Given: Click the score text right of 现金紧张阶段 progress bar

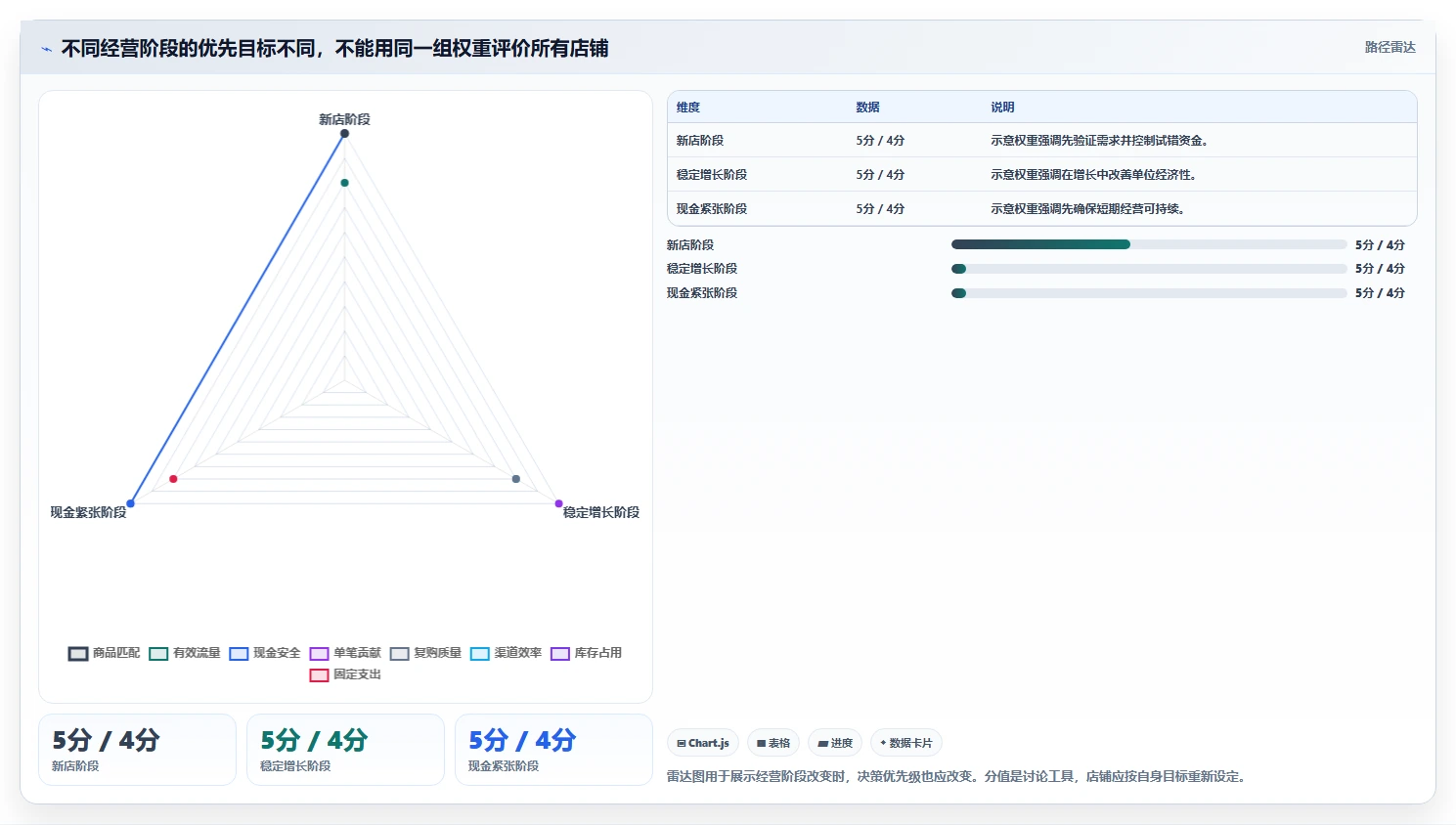Looking at the screenshot, I should click(x=1380, y=293).
